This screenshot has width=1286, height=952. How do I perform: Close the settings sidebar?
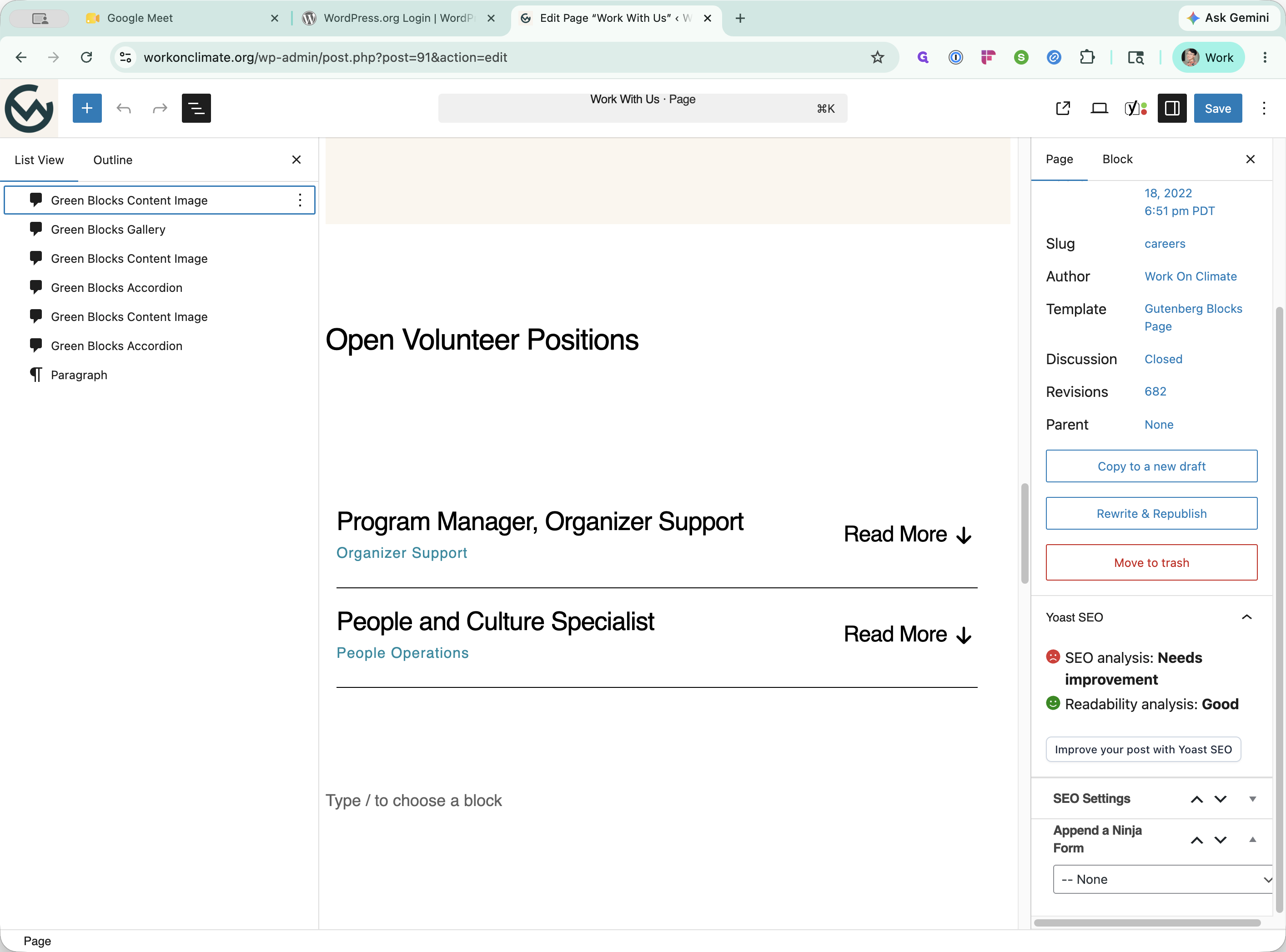(1250, 159)
